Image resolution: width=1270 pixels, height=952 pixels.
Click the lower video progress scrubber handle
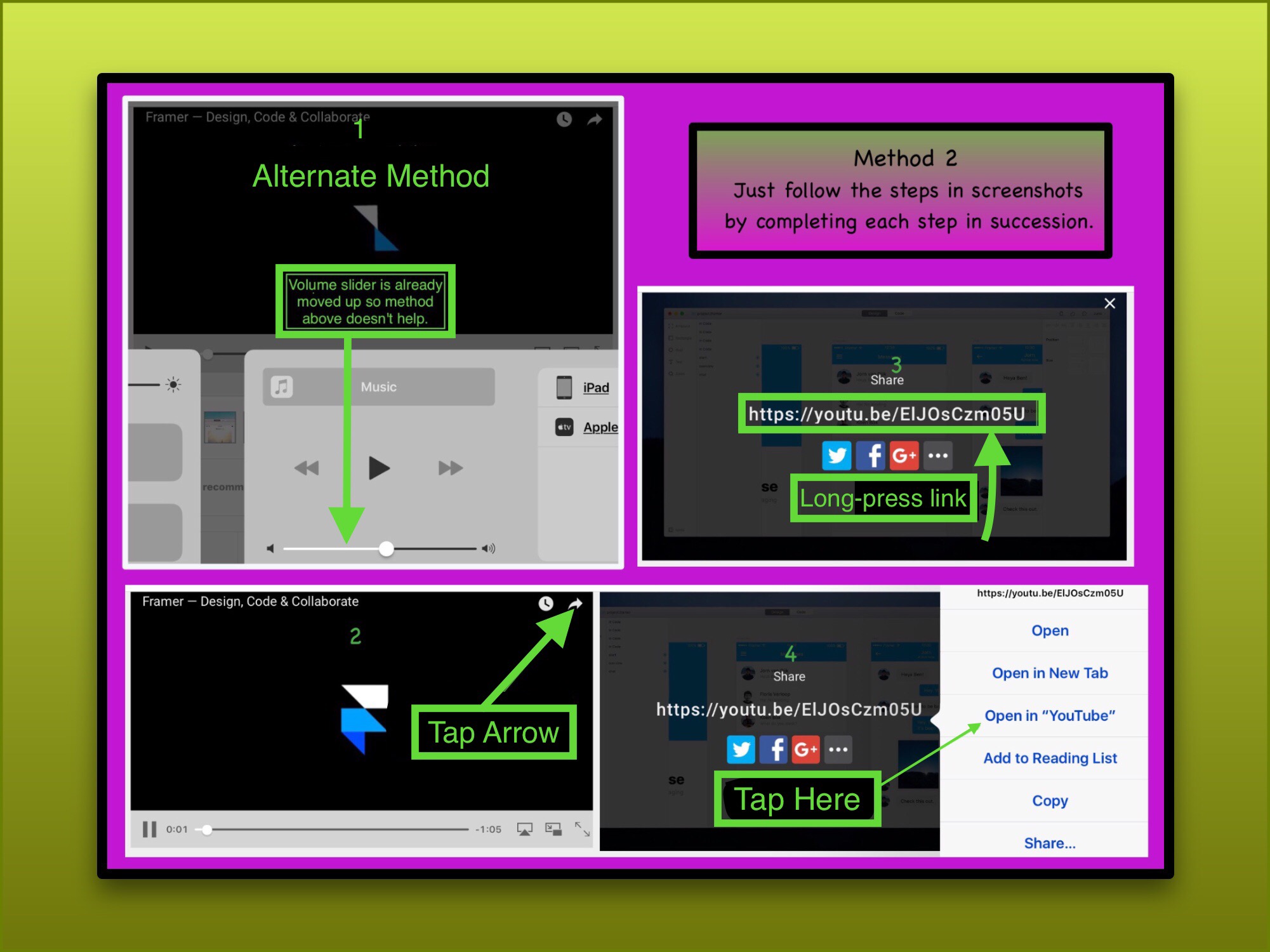point(207,829)
